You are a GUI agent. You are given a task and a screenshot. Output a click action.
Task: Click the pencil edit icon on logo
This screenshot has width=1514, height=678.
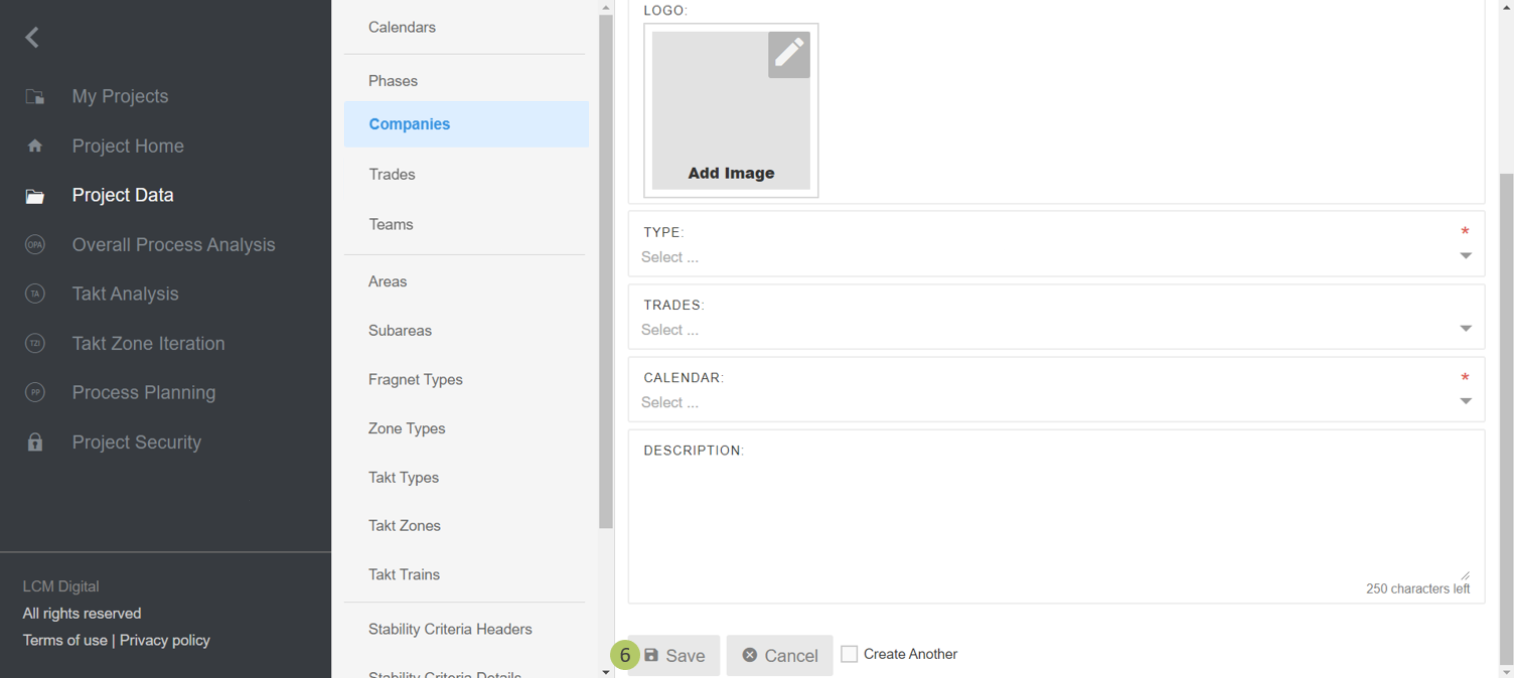click(788, 54)
